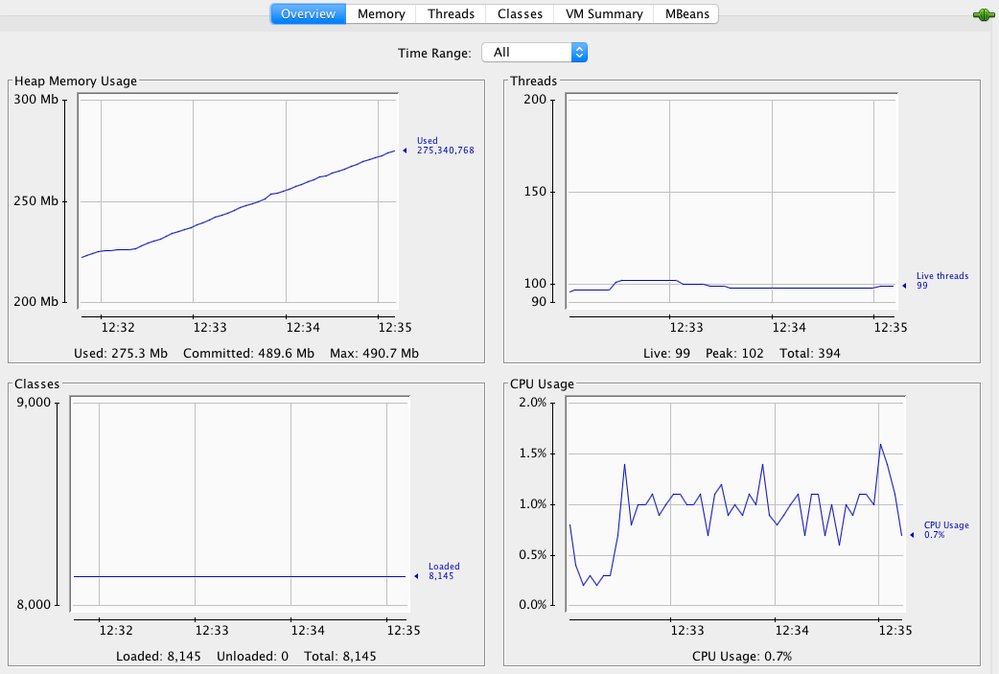Click the CPU Usage graph
The width and height of the screenshot is (999, 674).
tap(735, 503)
